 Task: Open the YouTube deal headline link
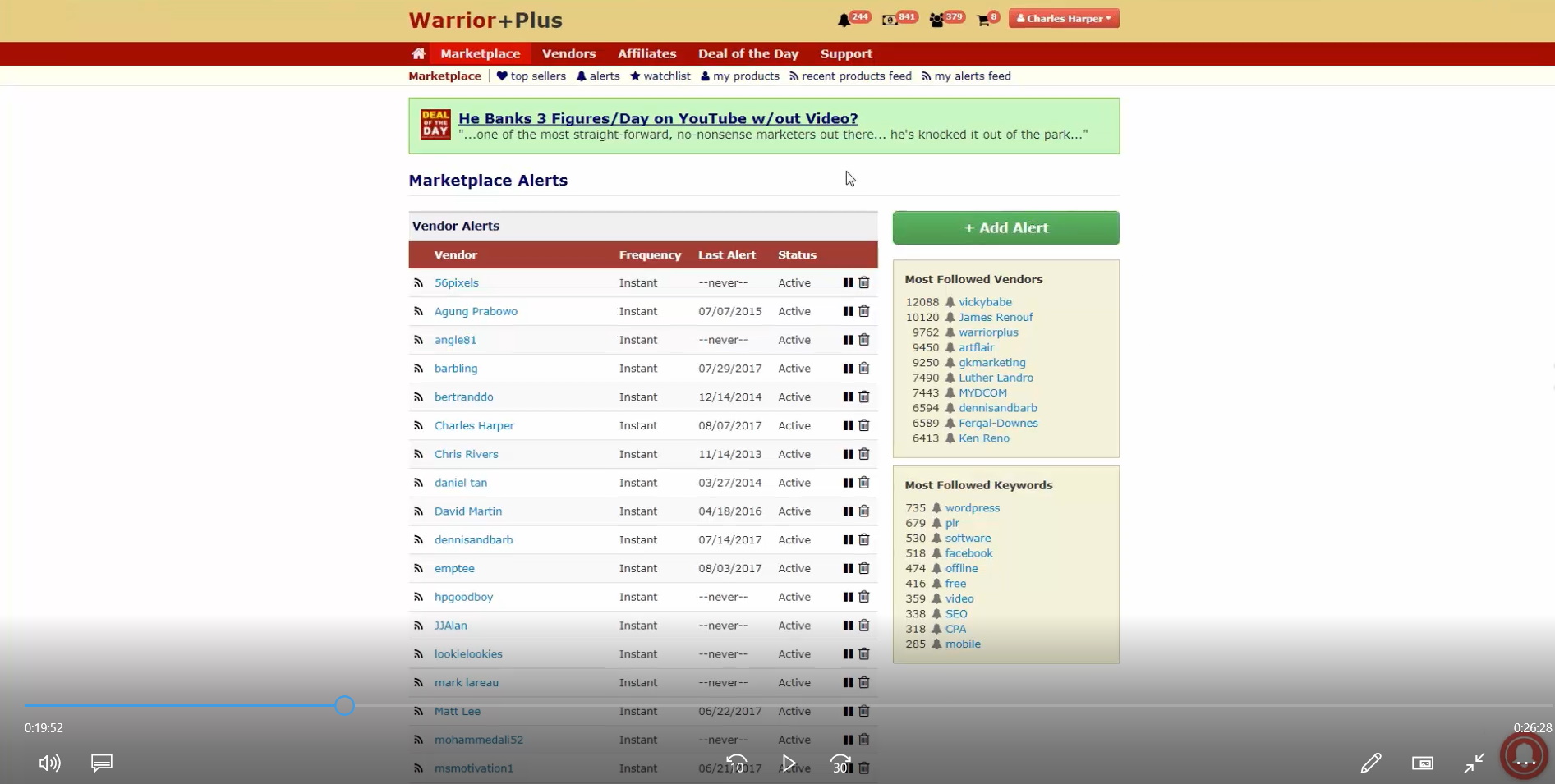658,118
